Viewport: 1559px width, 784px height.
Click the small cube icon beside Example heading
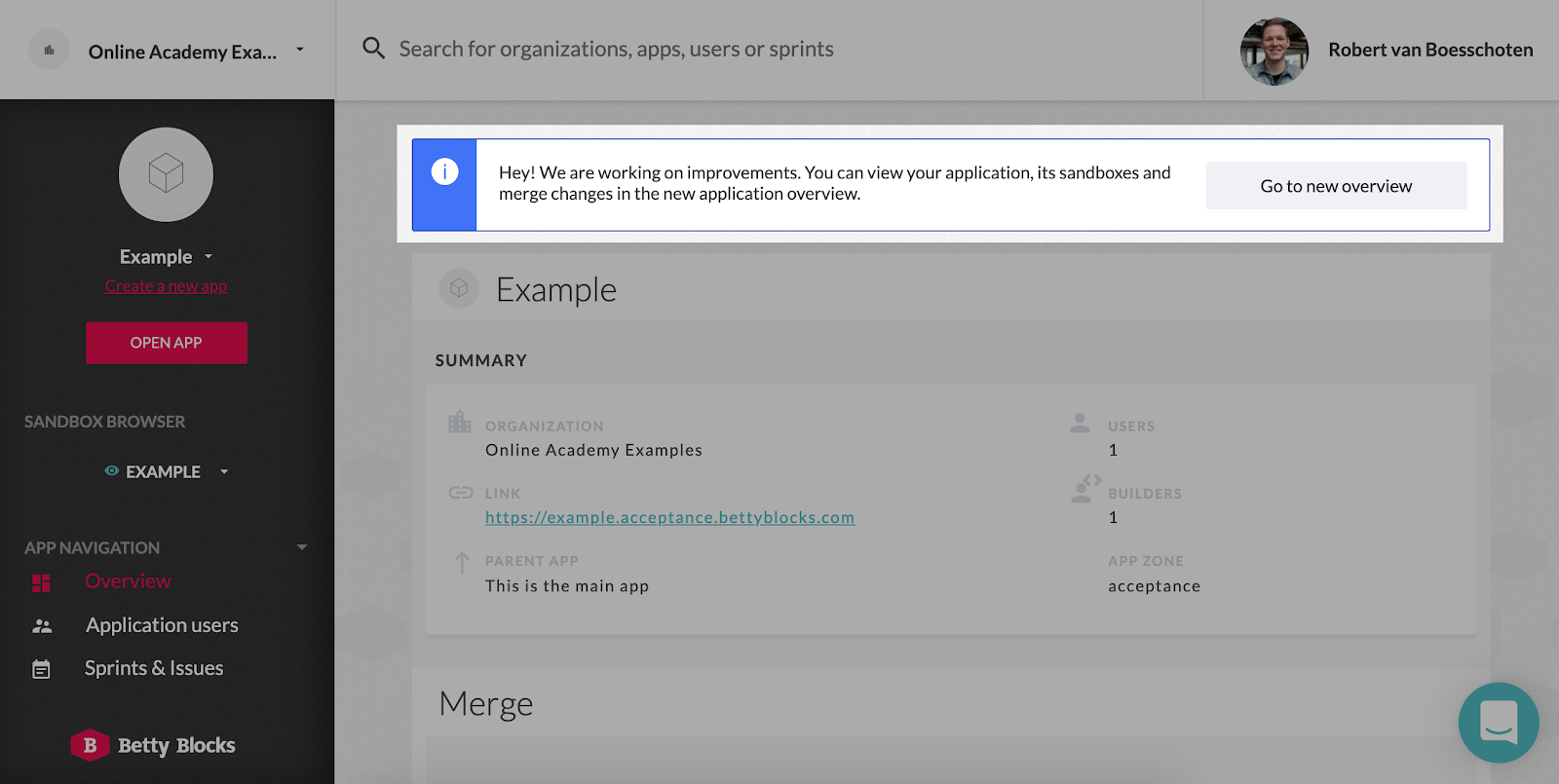click(x=459, y=288)
